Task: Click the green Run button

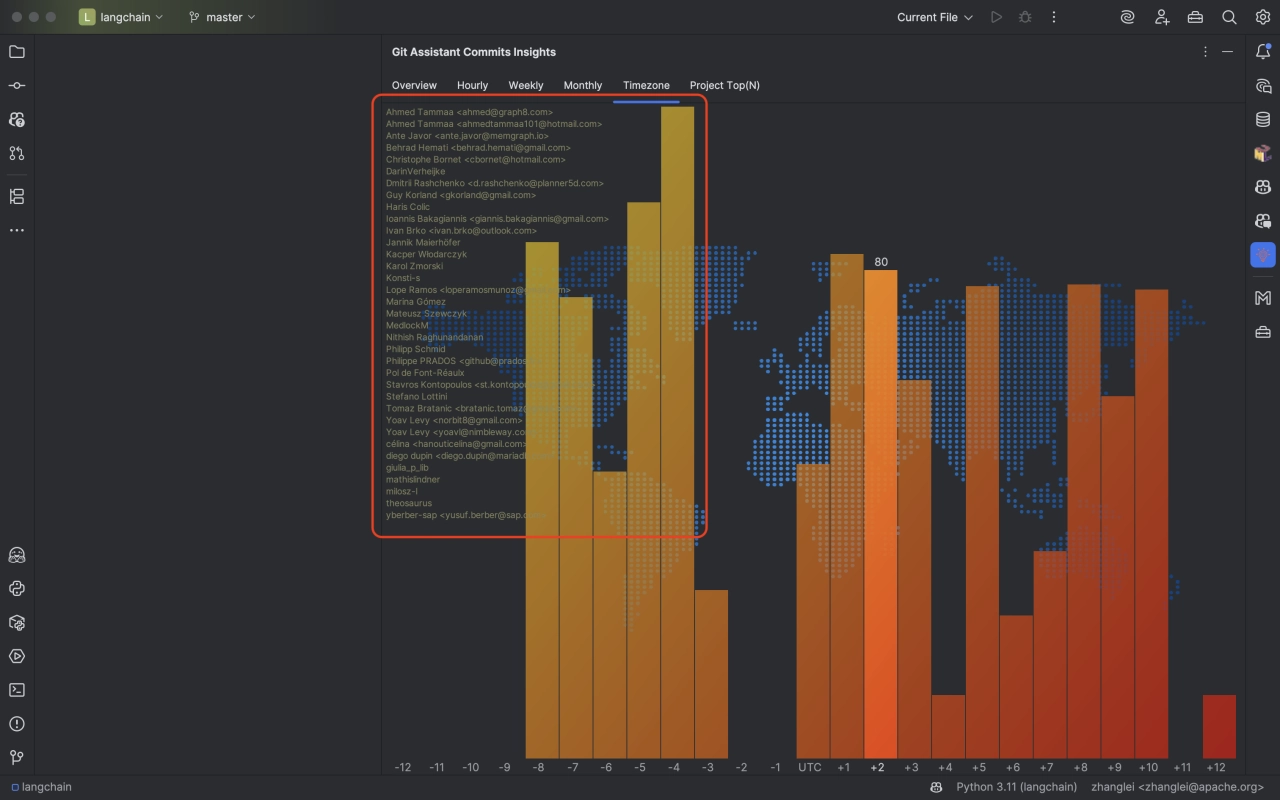Action: pos(996,17)
